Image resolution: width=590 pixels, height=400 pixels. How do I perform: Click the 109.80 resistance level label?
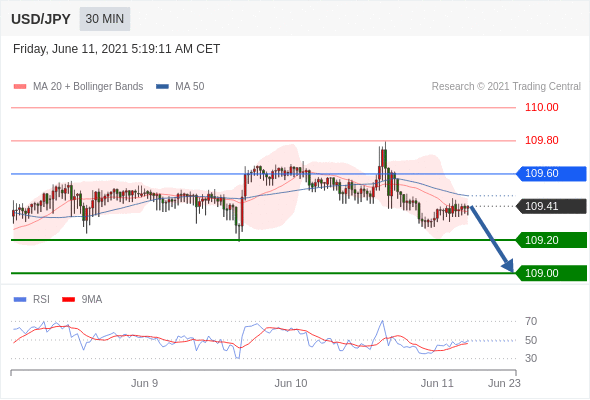pos(541,140)
